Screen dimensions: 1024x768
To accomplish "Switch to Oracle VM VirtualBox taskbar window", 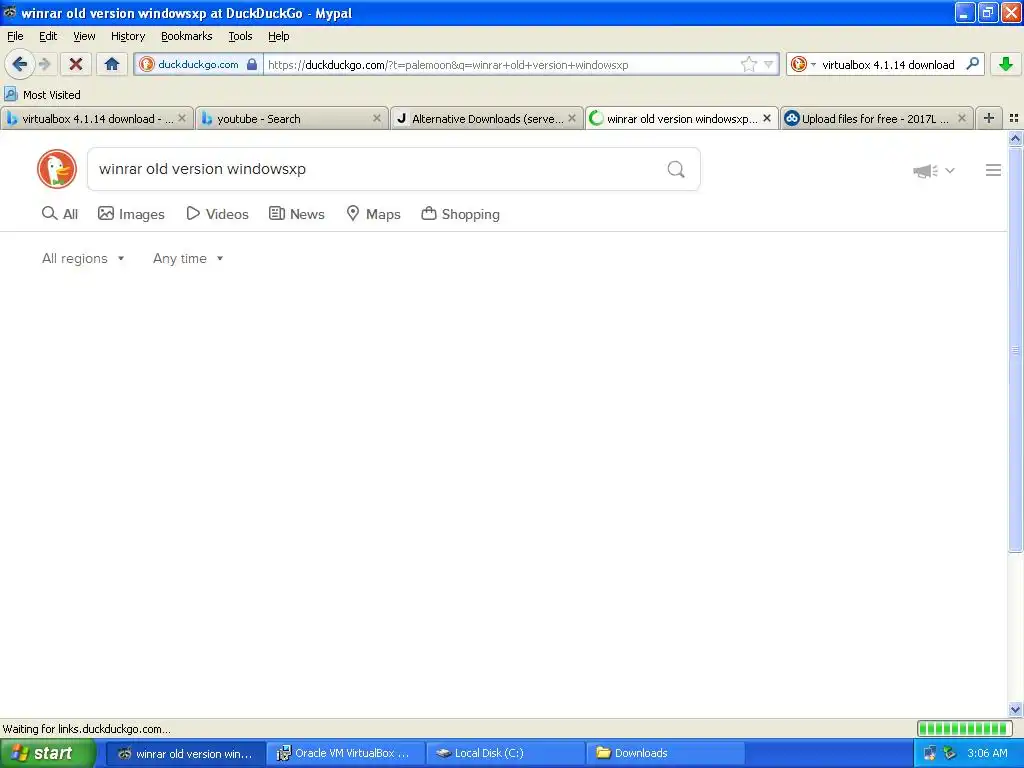I will (x=345, y=753).
